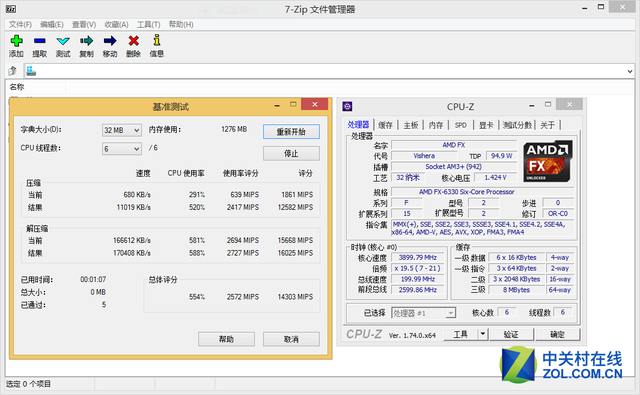Click the bus speed 199.99 MHz value
This screenshot has height=395, width=640.
point(417,279)
